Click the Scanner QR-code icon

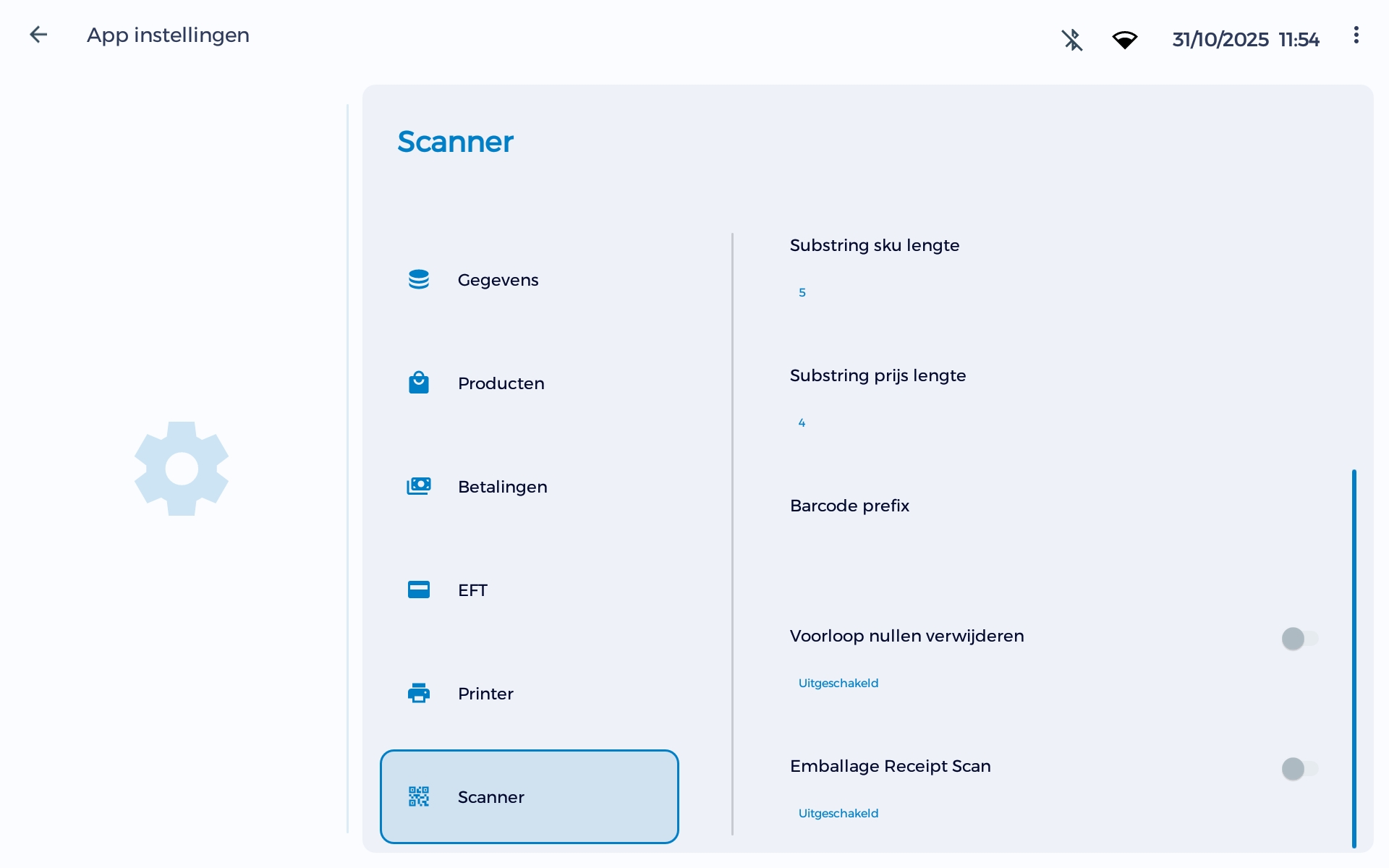click(420, 796)
